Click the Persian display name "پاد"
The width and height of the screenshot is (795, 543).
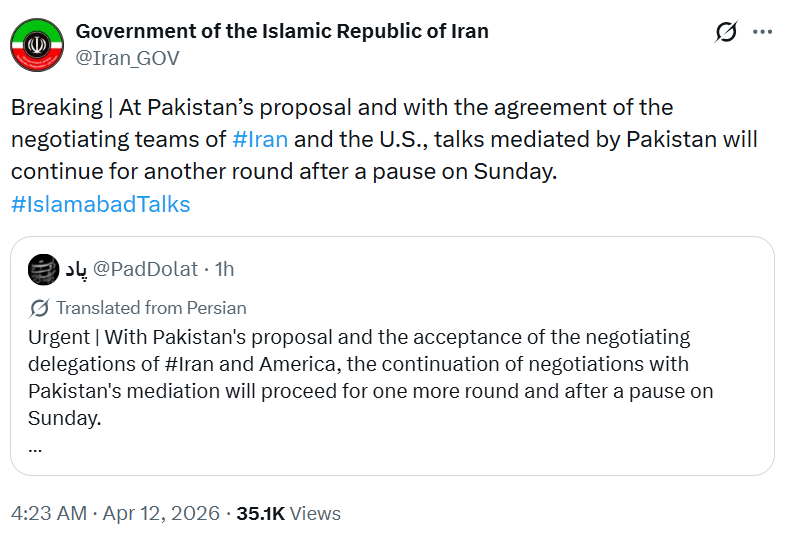coord(76,270)
